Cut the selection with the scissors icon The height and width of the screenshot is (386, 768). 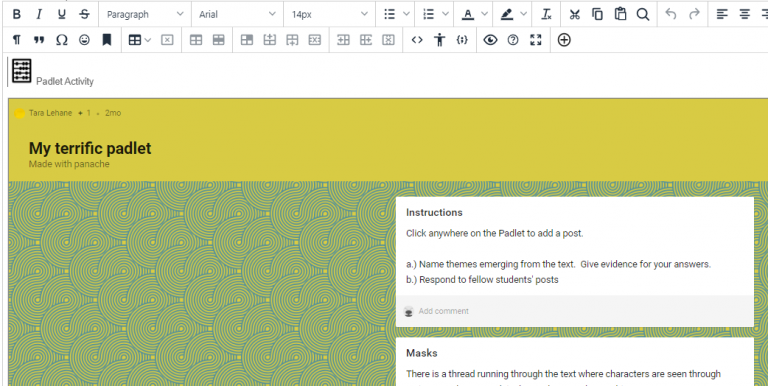click(x=575, y=14)
